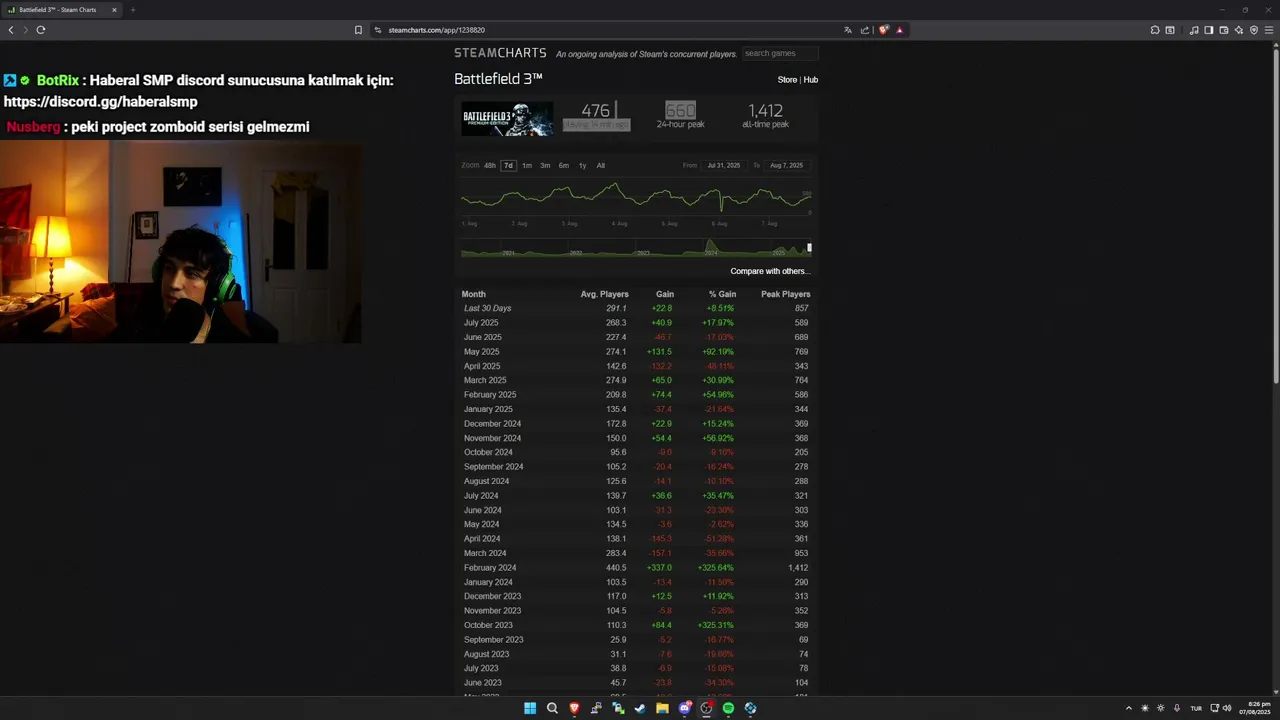Click the translate page icon in address bar
This screenshot has height=720, width=1280.
(x=848, y=30)
